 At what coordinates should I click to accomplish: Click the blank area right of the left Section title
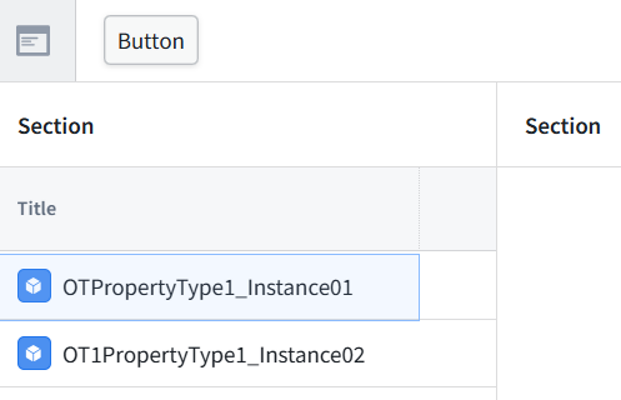pos(295,126)
